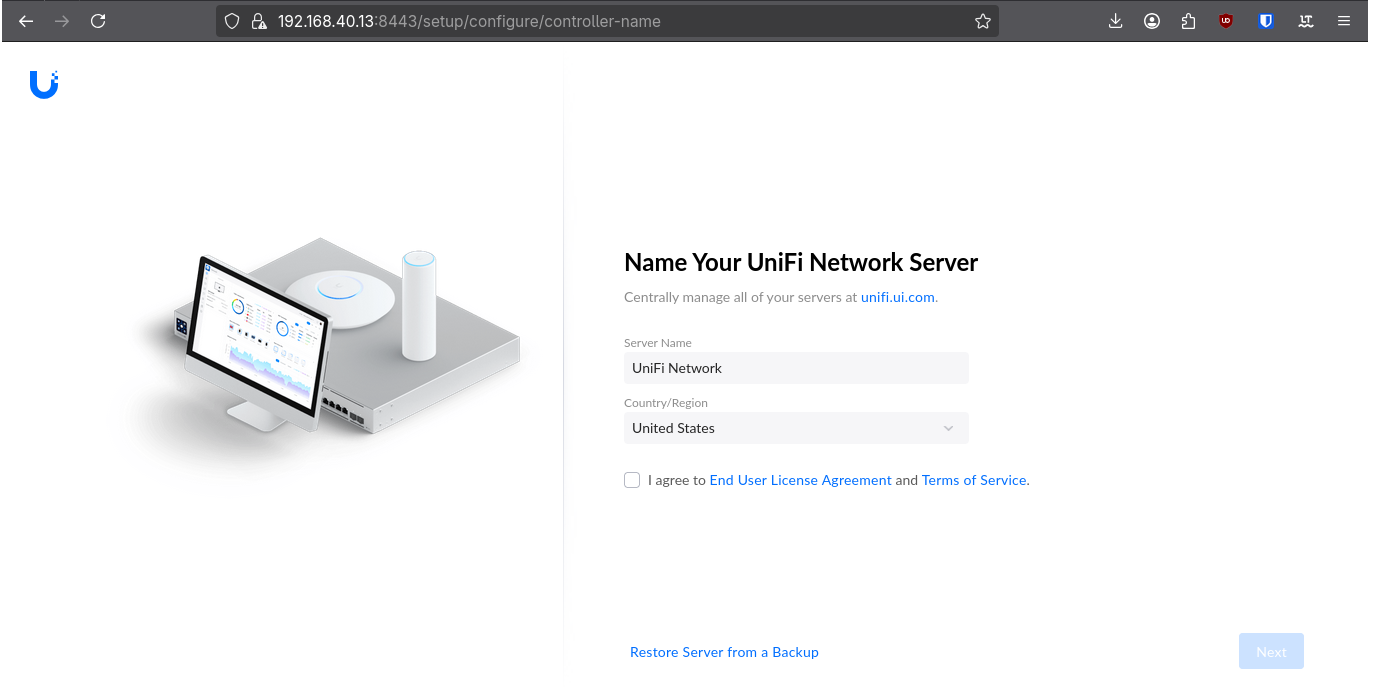Open the Terms of Service link

coord(974,480)
